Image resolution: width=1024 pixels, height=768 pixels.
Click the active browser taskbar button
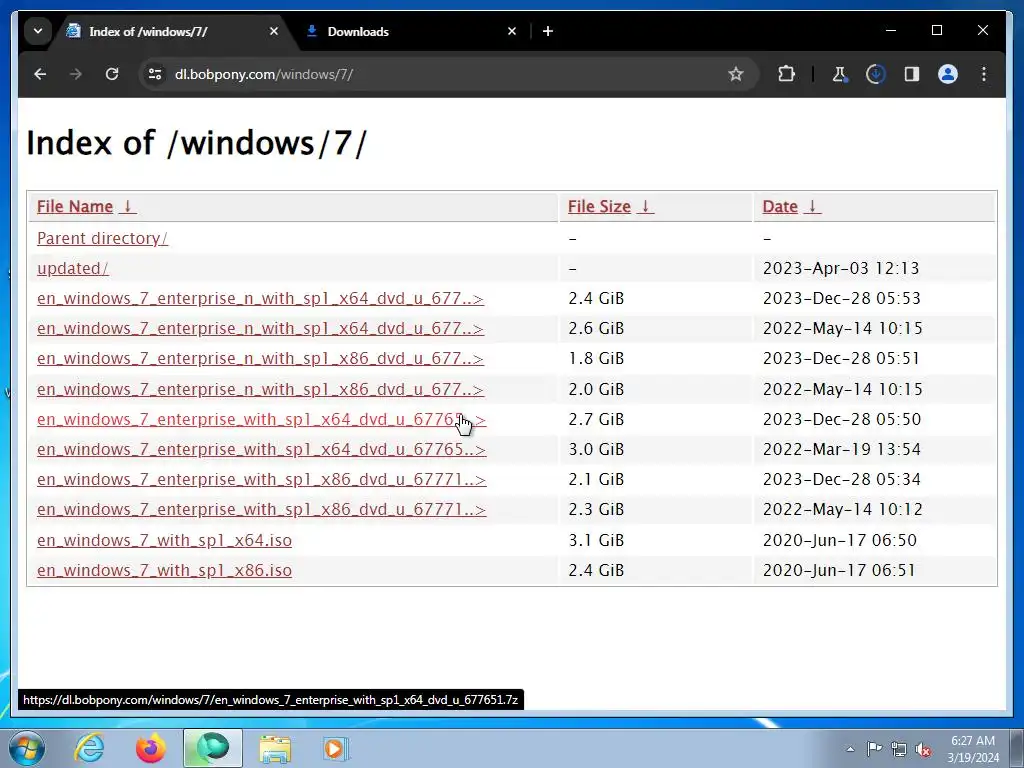pos(213,748)
